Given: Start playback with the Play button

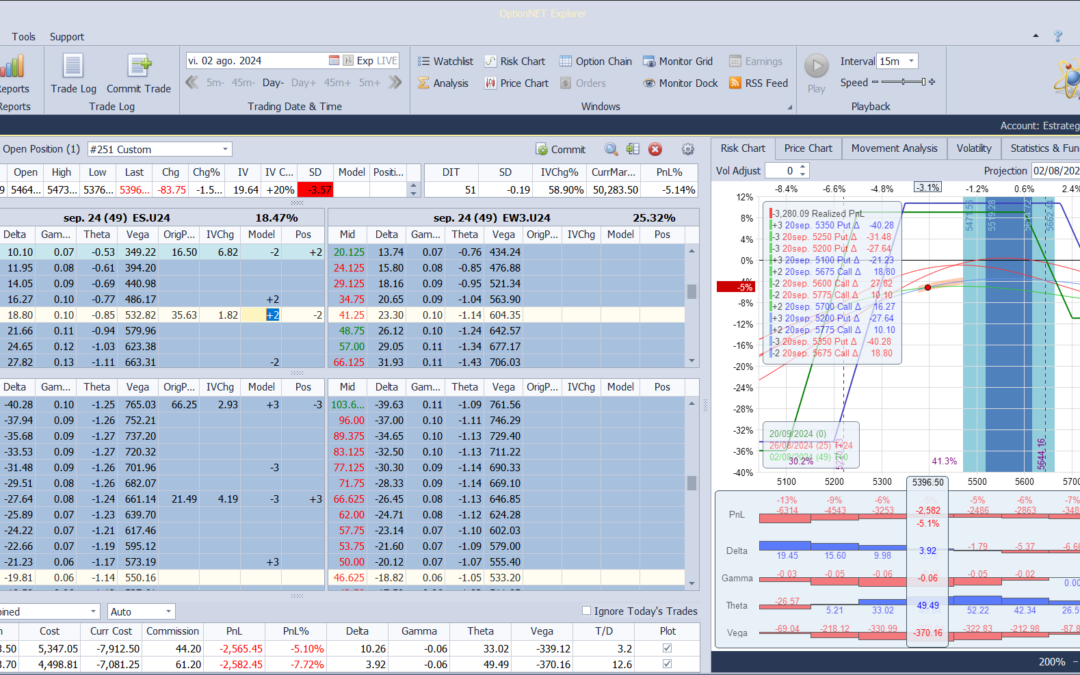Looking at the screenshot, I should (x=816, y=74).
